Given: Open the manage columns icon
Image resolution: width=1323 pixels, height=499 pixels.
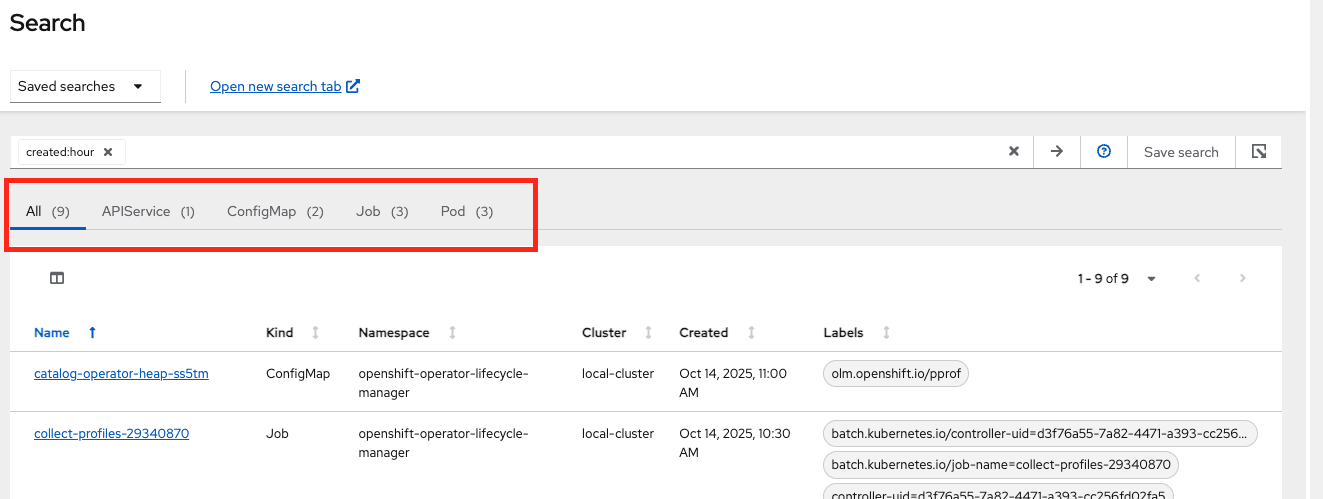Looking at the screenshot, I should tap(57, 278).
